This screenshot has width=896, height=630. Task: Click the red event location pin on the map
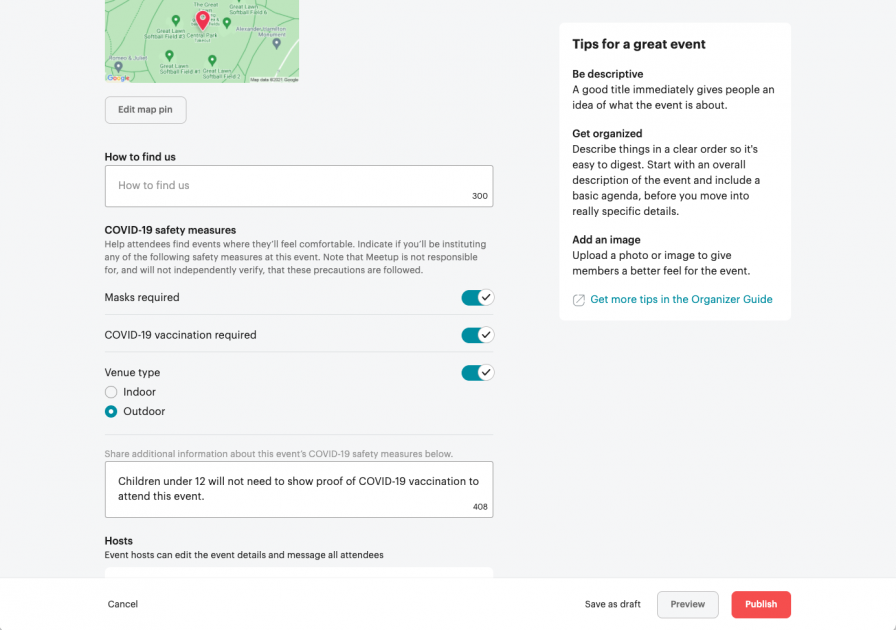[x=202, y=21]
